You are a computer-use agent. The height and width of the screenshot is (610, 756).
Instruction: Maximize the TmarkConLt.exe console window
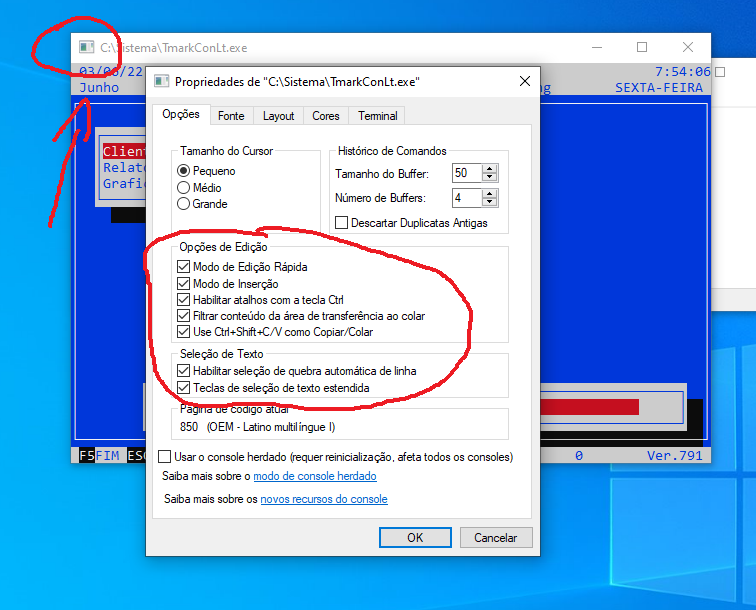click(x=642, y=47)
